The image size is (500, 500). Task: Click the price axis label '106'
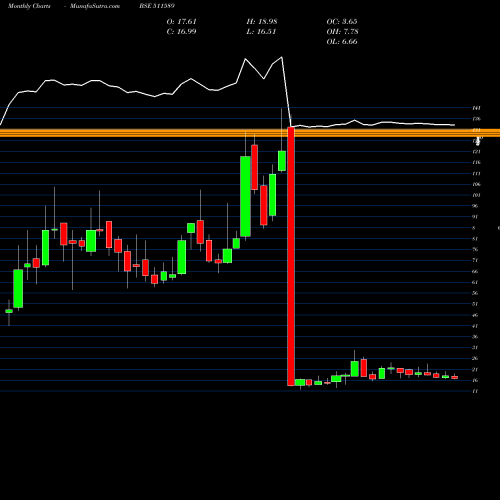[476, 184]
